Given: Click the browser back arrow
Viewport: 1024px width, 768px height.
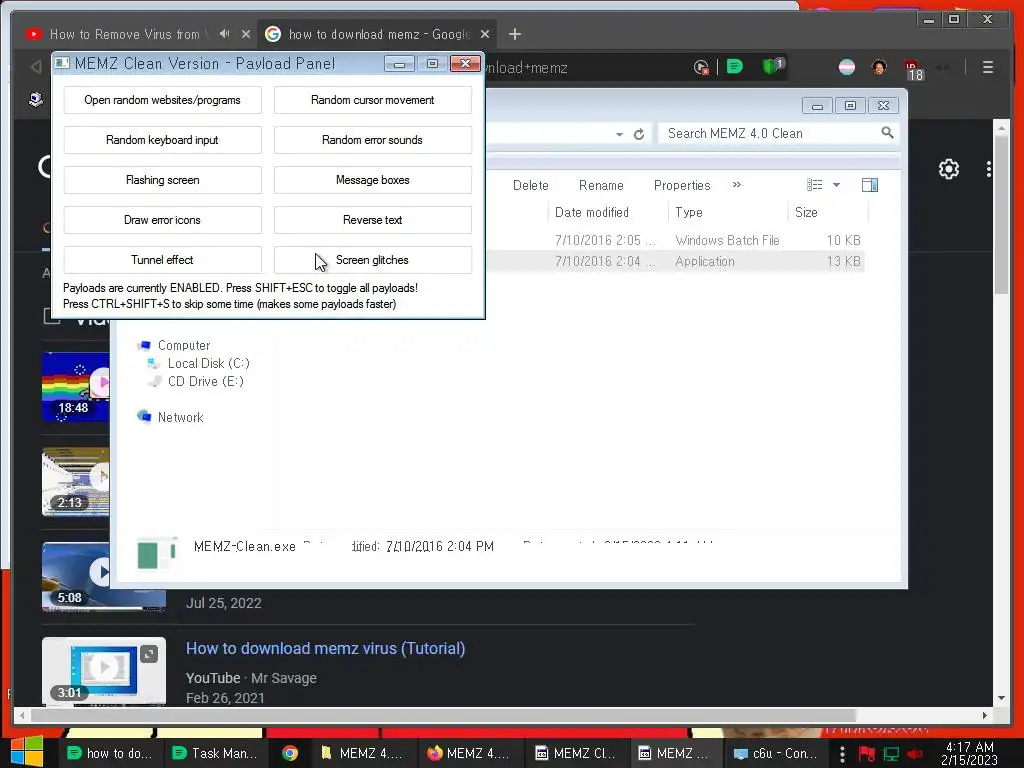Looking at the screenshot, I should click(35, 66).
